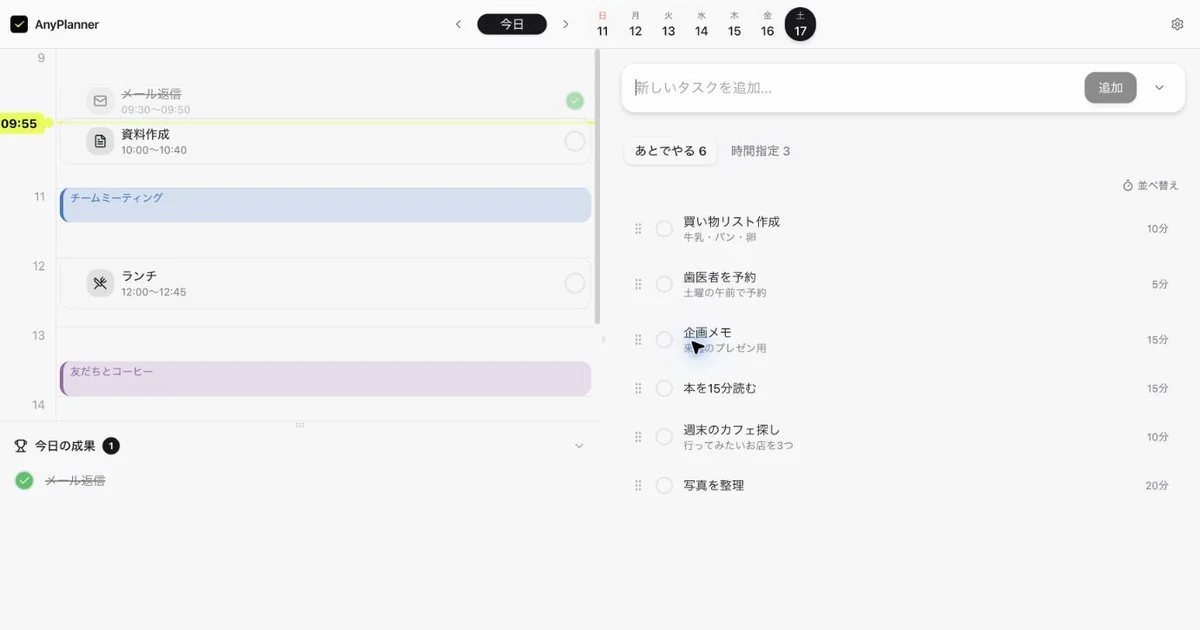Go to the next day with right arrow
Viewport: 1200px width, 630px height.
[x=566, y=24]
